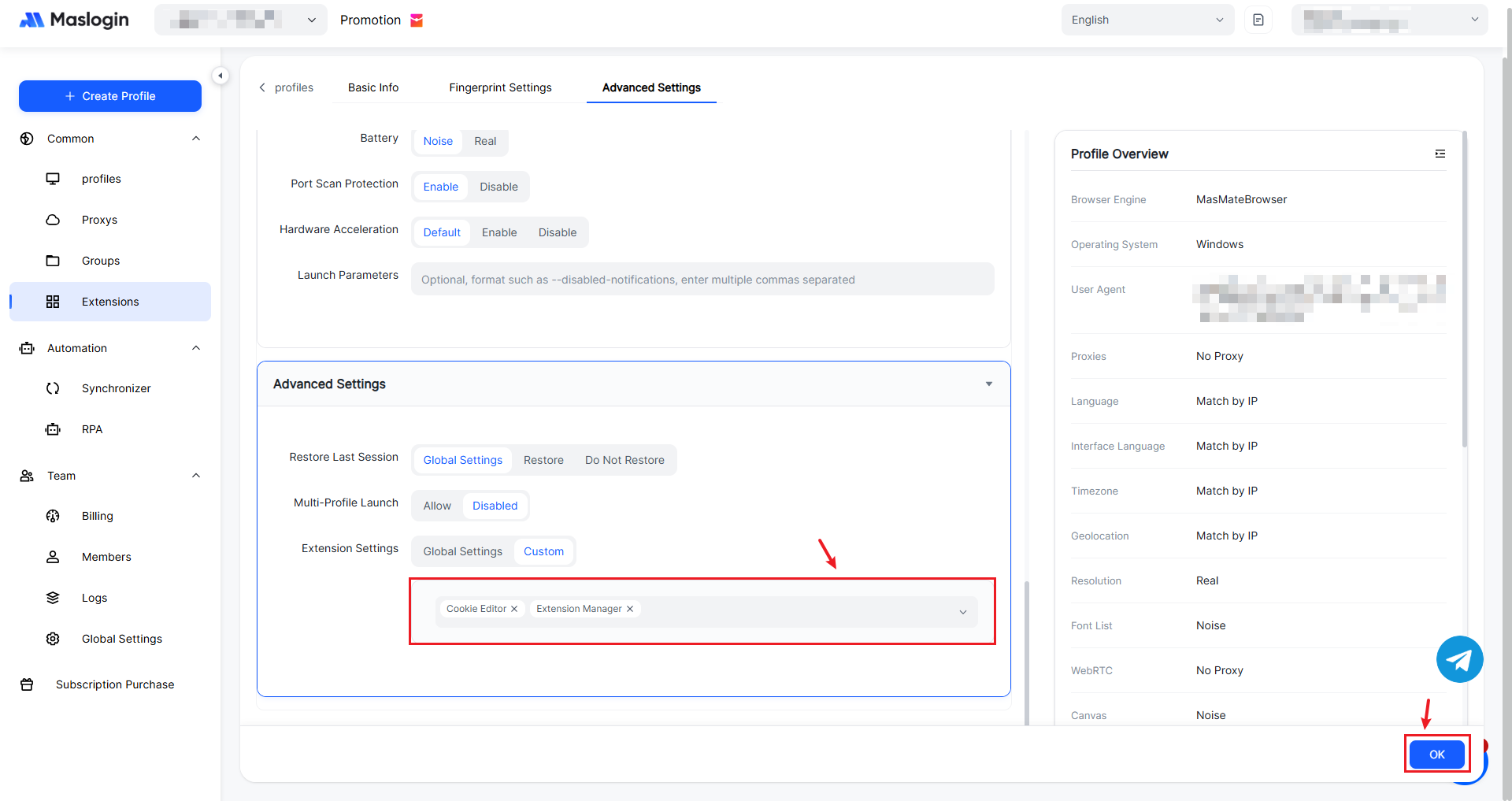This screenshot has width=1512, height=801.
Task: Expand the extensions selection dropdown
Action: coord(962,612)
